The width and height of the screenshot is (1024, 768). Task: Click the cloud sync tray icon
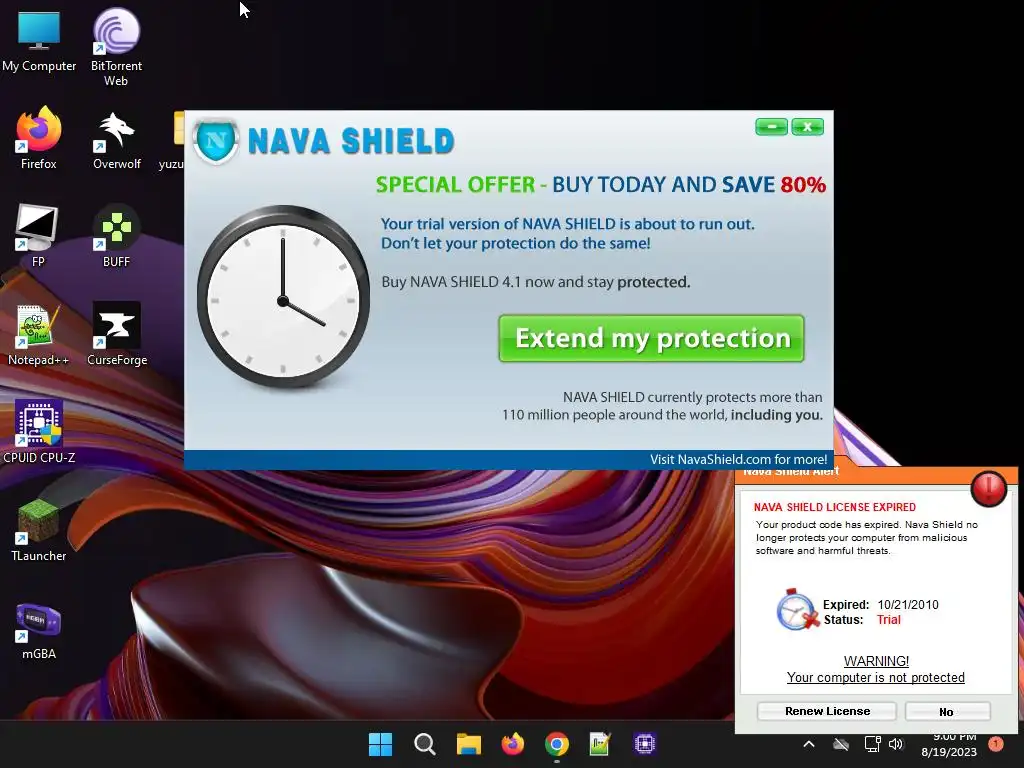pos(841,744)
